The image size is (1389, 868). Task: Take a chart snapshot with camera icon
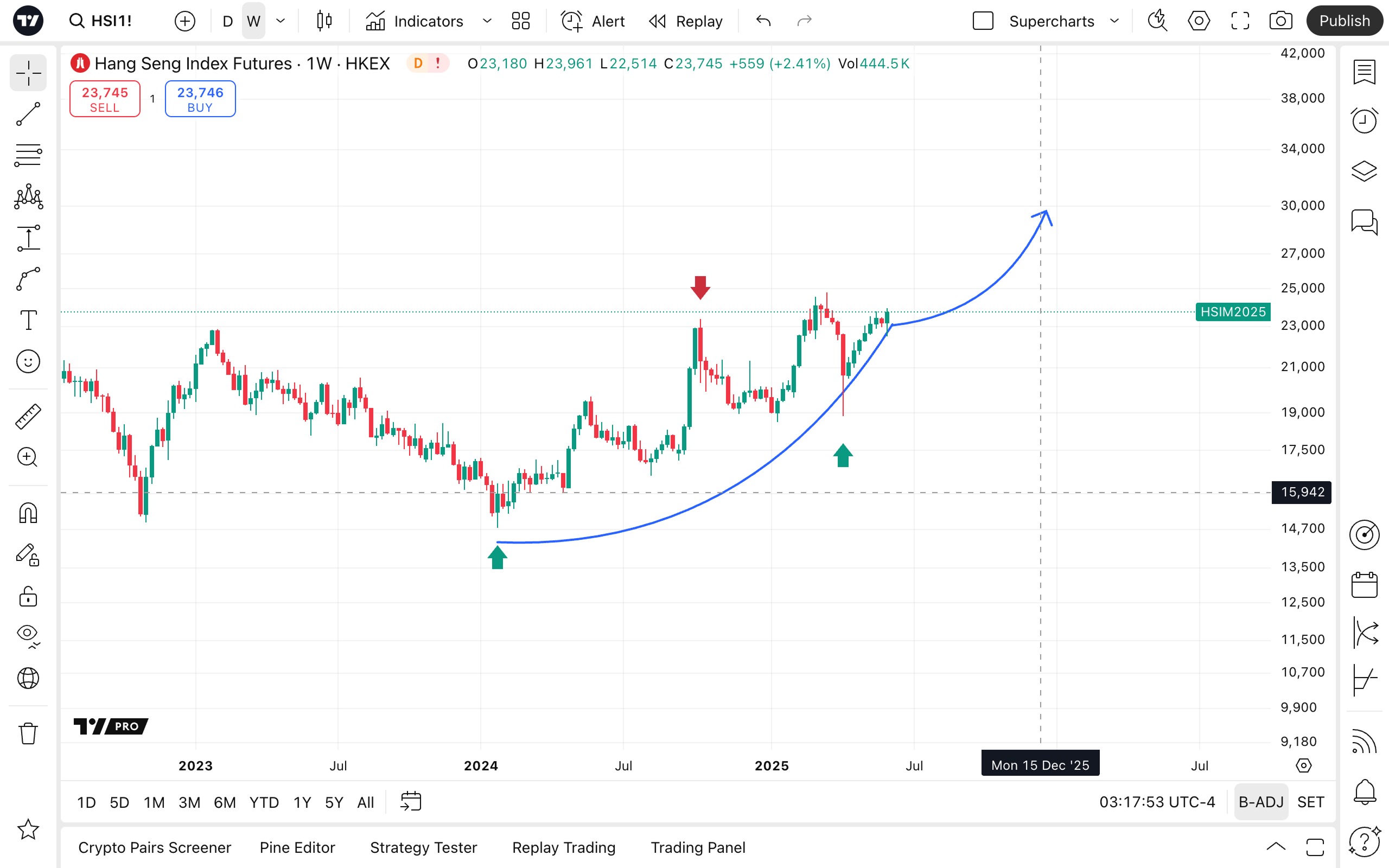click(1280, 21)
